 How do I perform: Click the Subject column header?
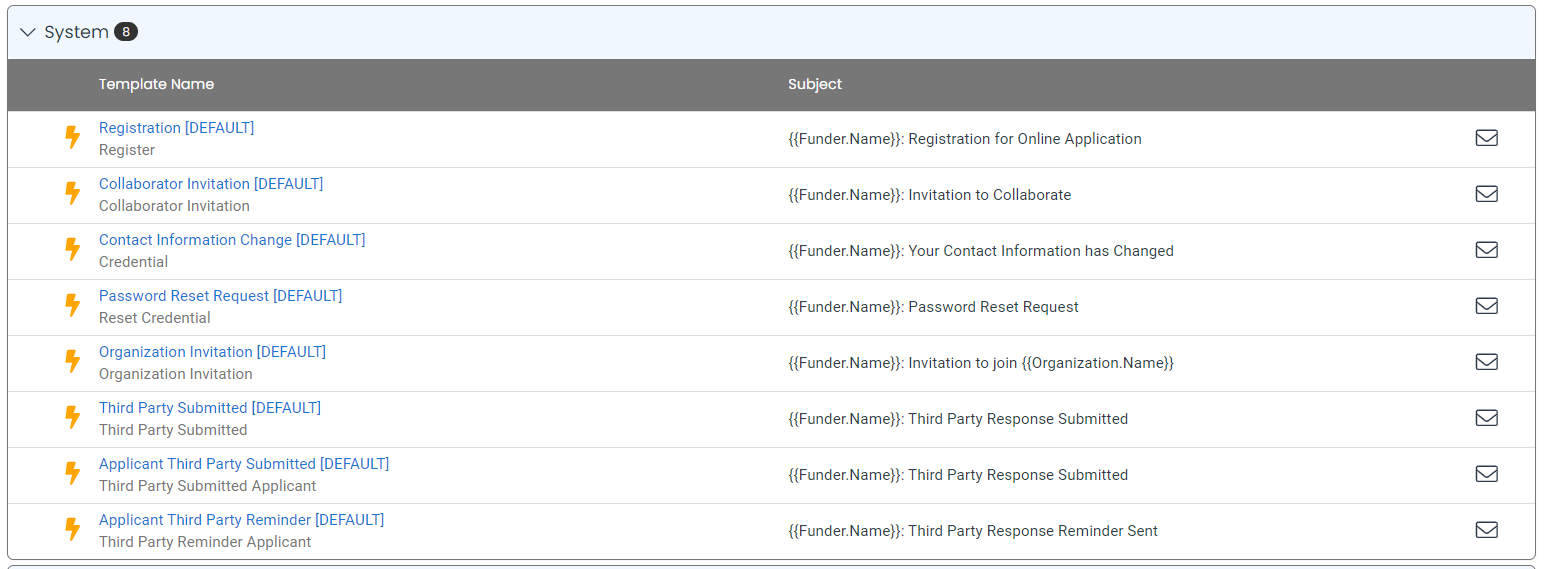click(815, 84)
